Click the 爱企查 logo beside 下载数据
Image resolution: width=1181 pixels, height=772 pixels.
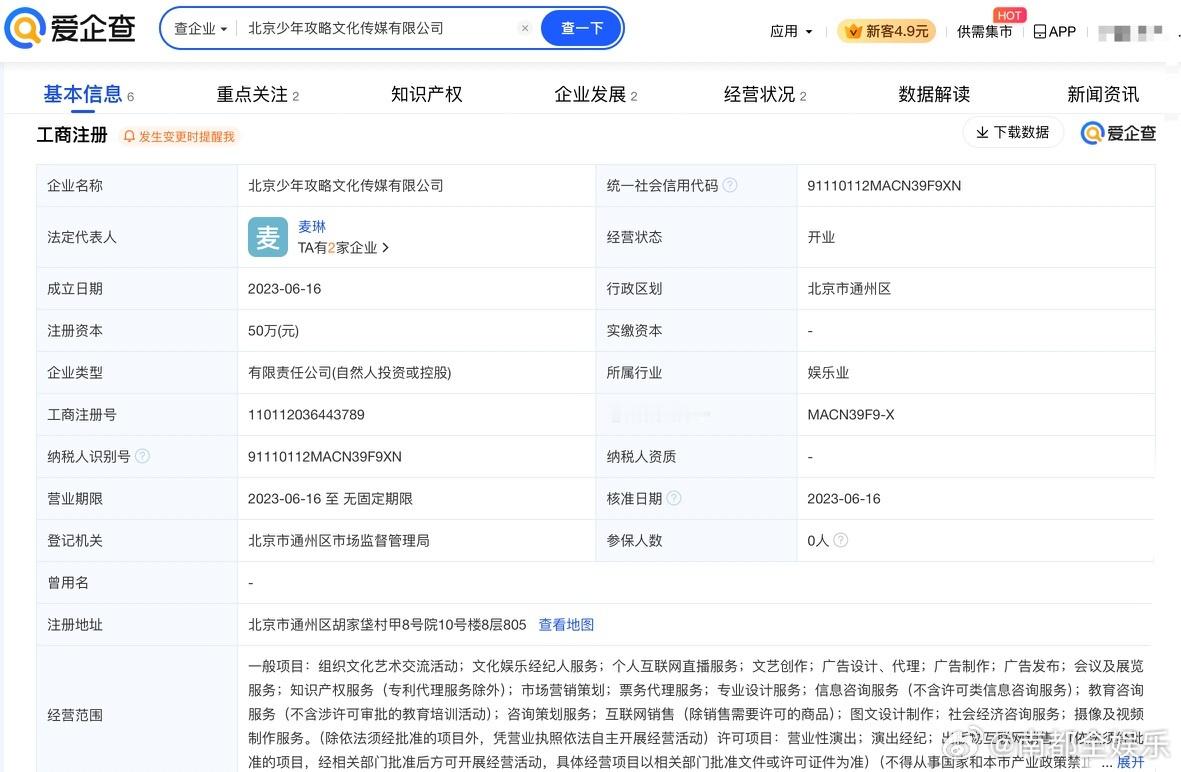pos(1118,133)
